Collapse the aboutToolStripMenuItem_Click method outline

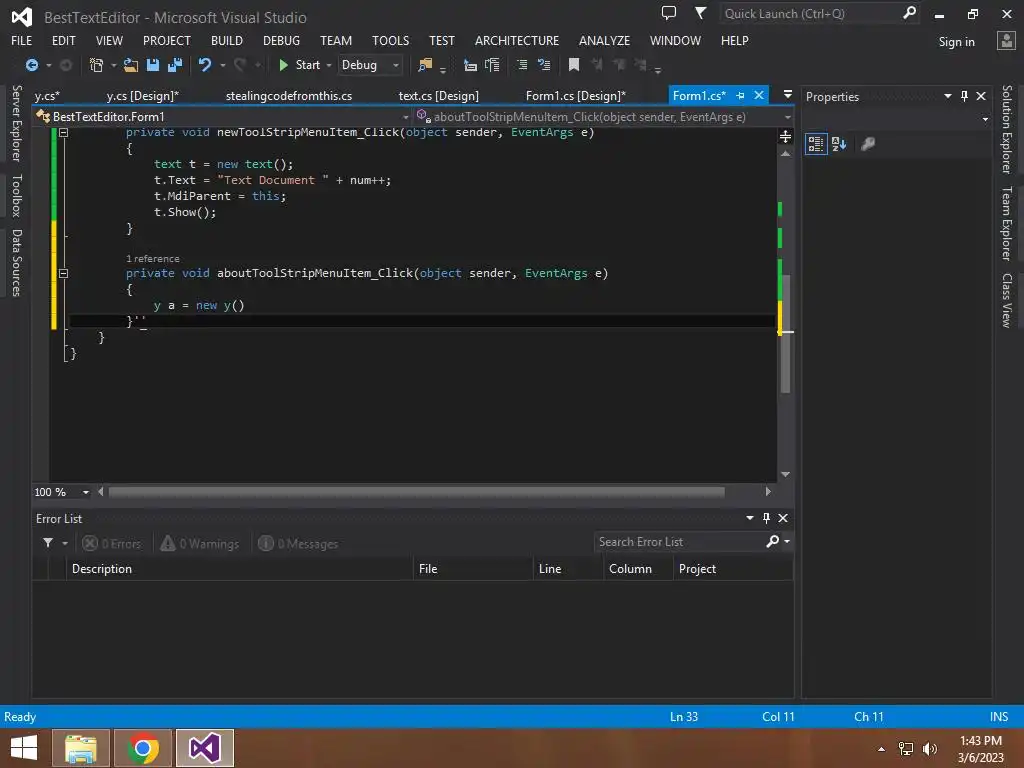tap(63, 274)
